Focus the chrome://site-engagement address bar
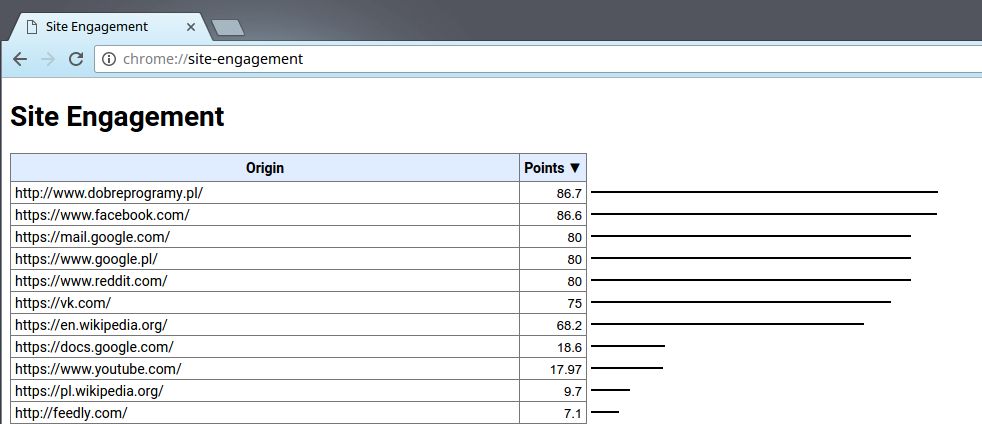The height and width of the screenshot is (424, 982). pos(539,59)
